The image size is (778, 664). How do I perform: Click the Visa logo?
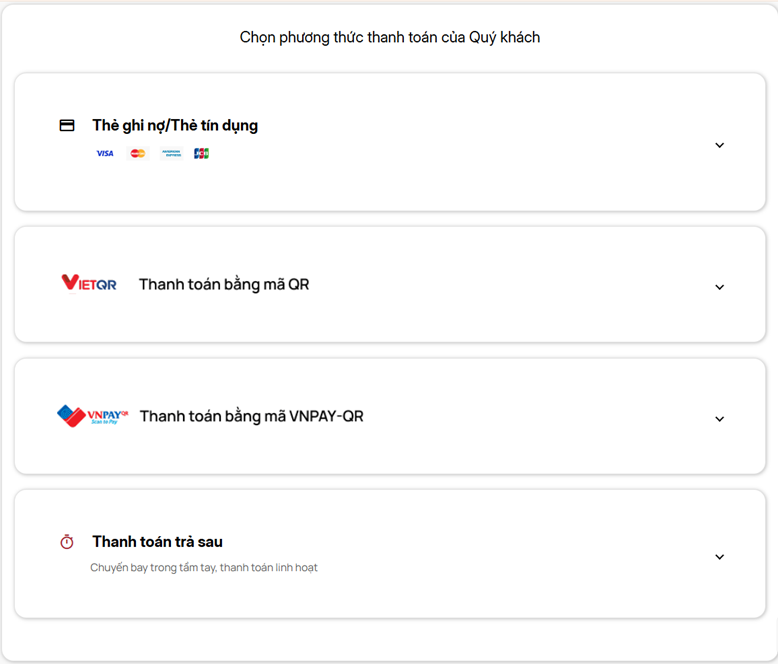click(x=105, y=153)
